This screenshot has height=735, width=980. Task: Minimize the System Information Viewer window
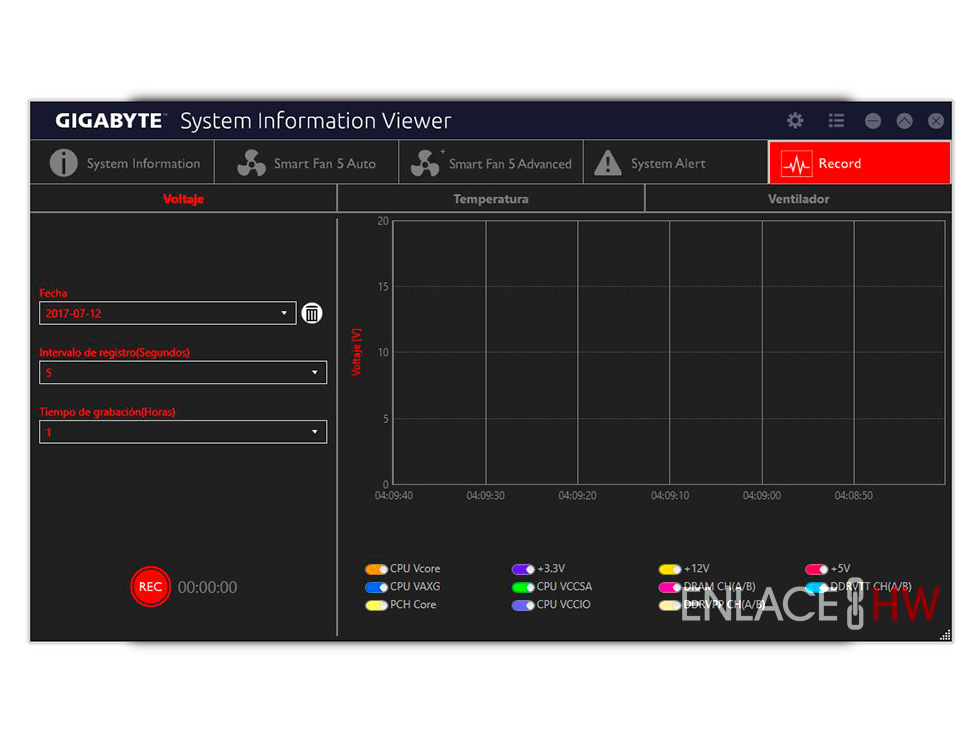coord(872,121)
